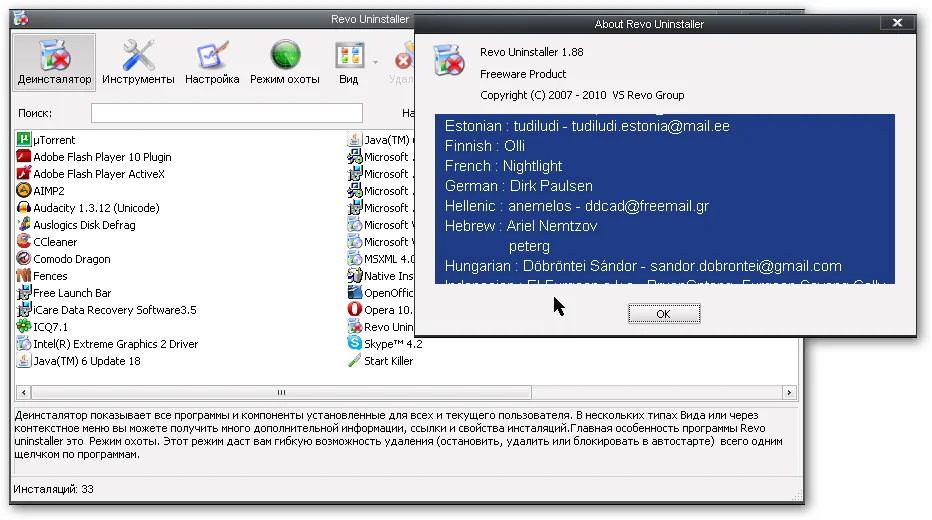Click OK in About Revo Uninstaller dialog
The image size is (932, 520).
click(x=664, y=314)
